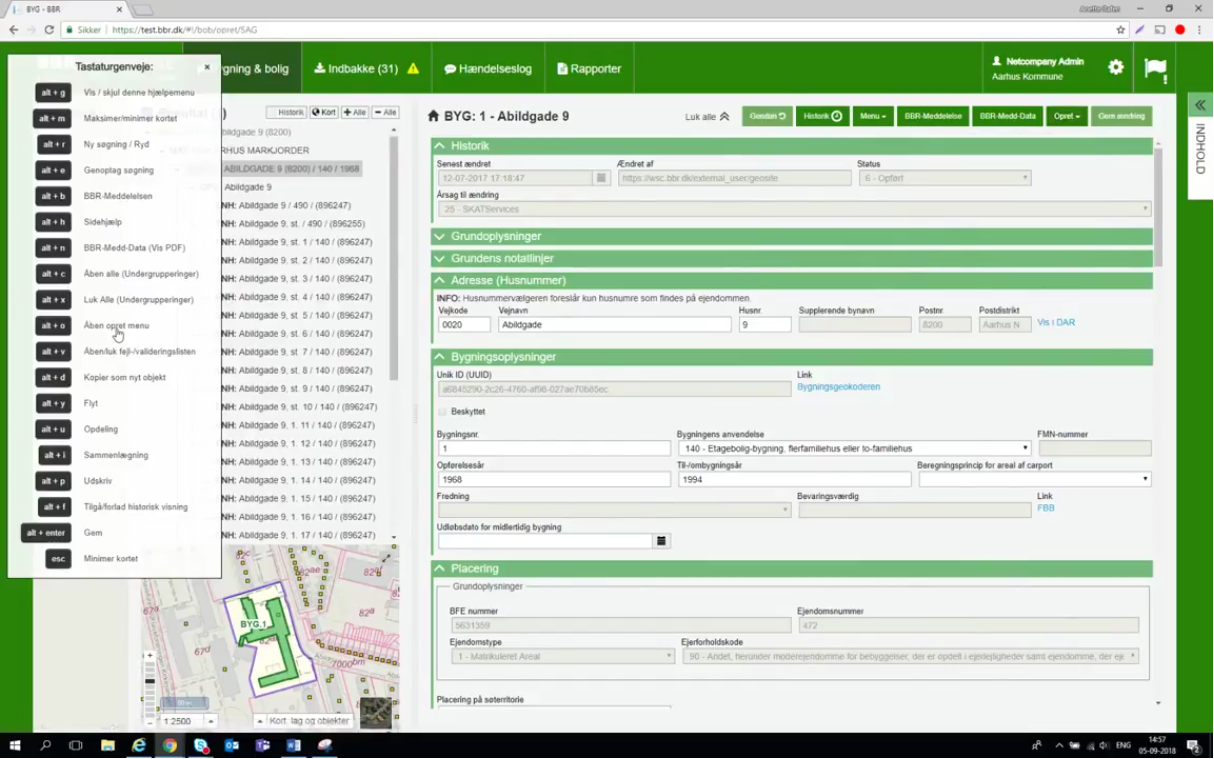
Task: Go to the Rapporter tab
Action: 589,69
